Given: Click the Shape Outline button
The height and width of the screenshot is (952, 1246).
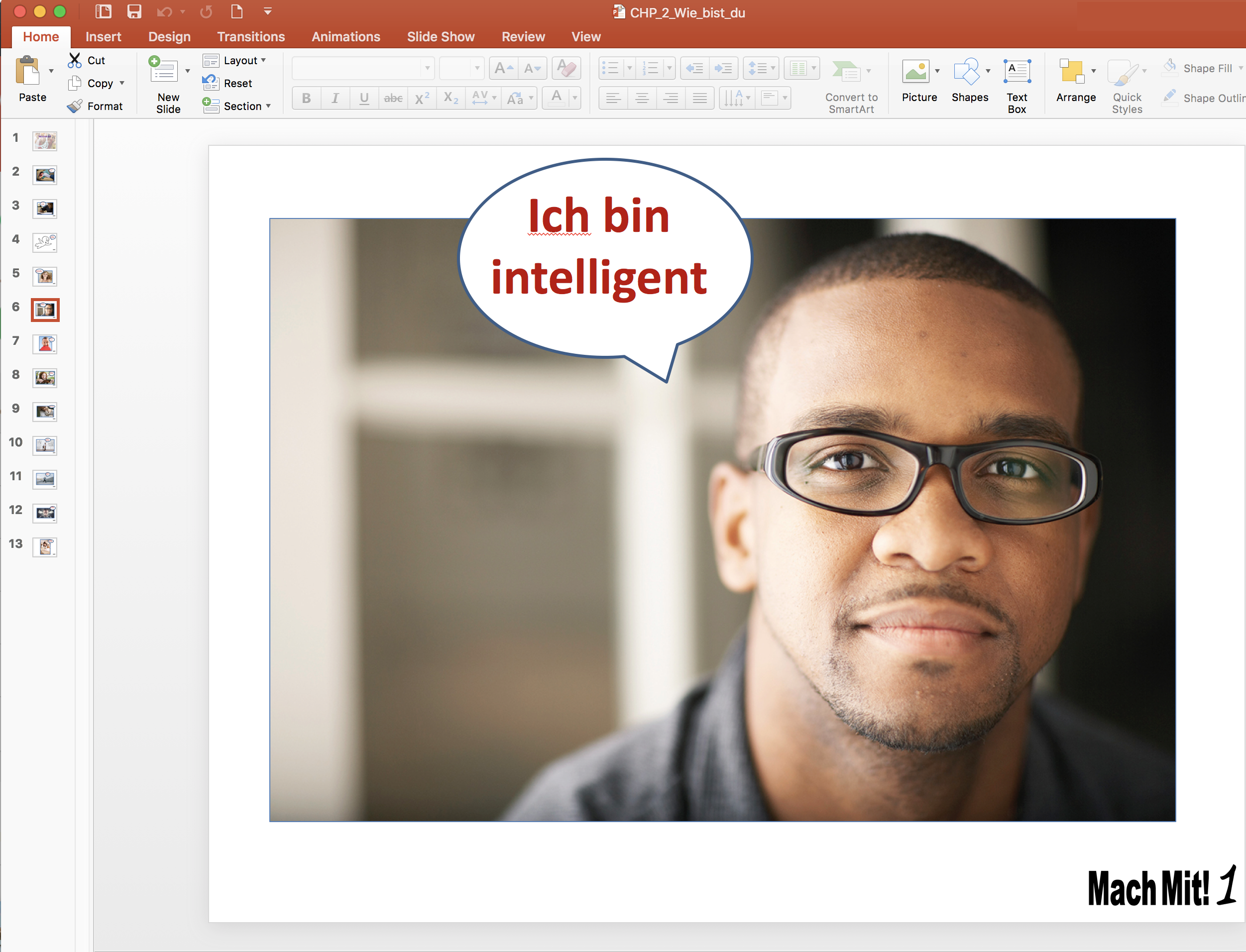Looking at the screenshot, I should (x=1204, y=98).
